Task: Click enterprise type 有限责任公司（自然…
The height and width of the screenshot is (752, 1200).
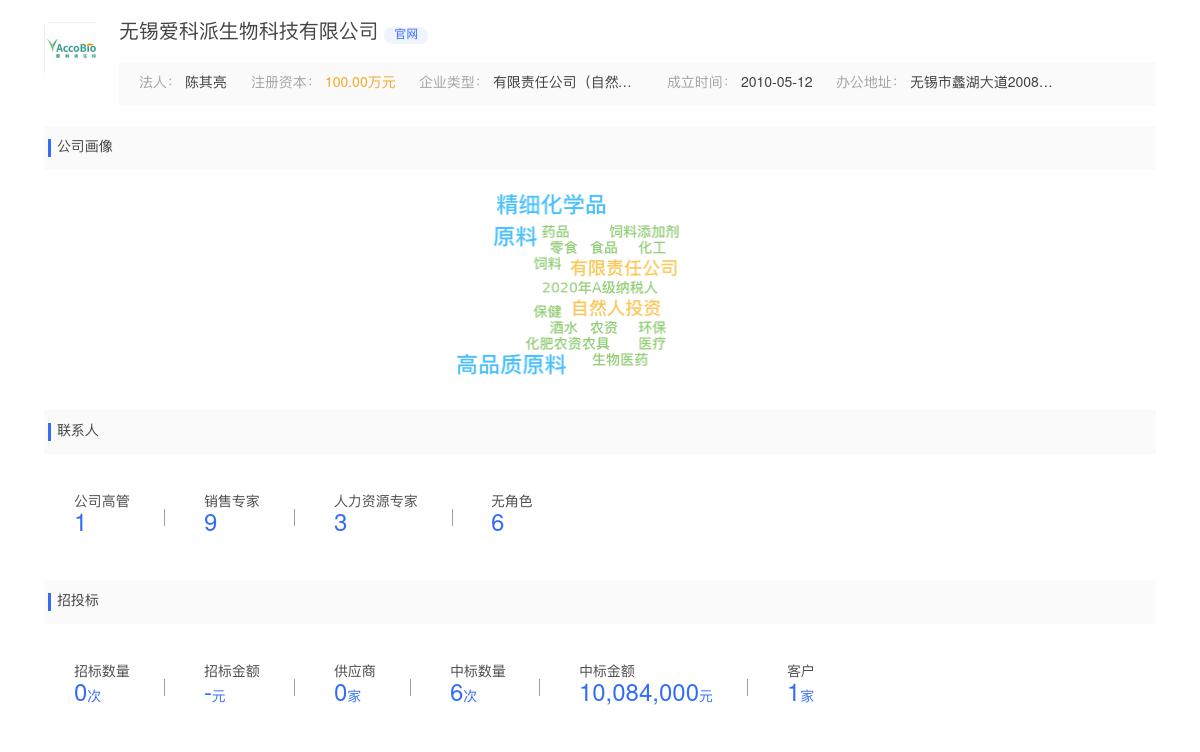Action: 562,83
